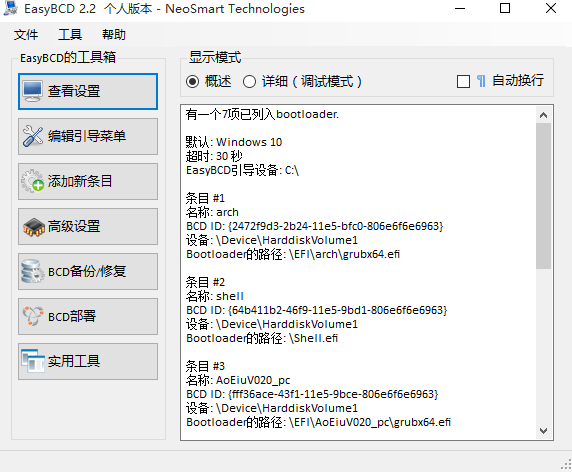Open the 帮助 menu

(114, 35)
